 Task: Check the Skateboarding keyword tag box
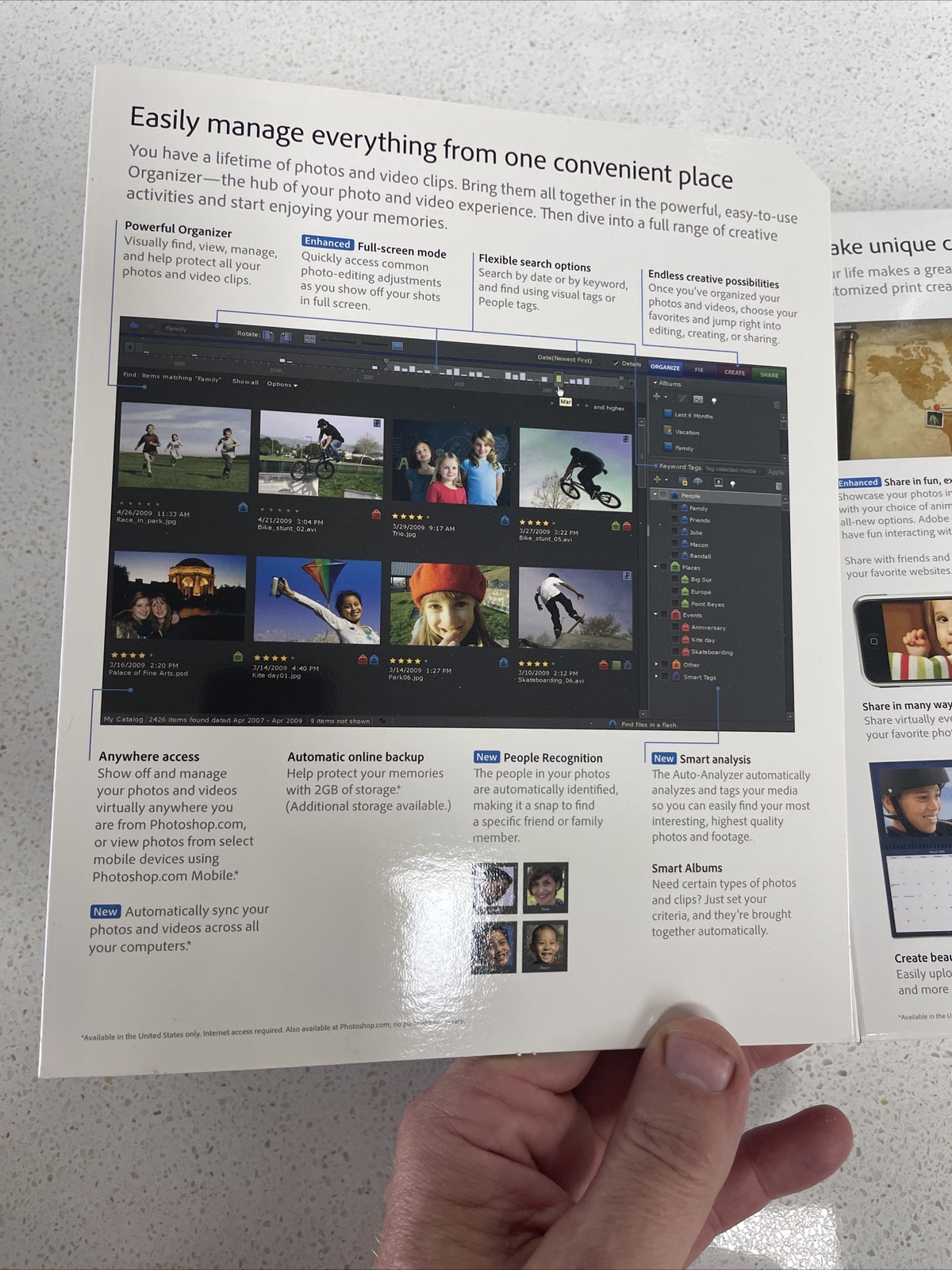pos(675,651)
